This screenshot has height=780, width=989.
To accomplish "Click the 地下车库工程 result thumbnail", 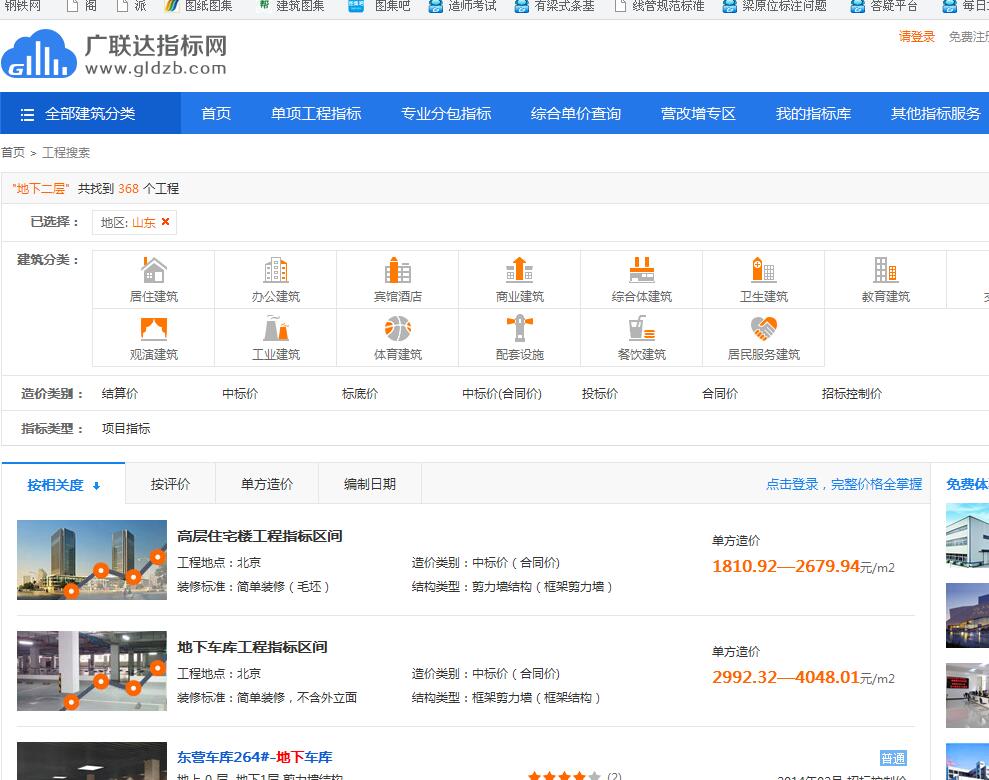I will (x=92, y=671).
